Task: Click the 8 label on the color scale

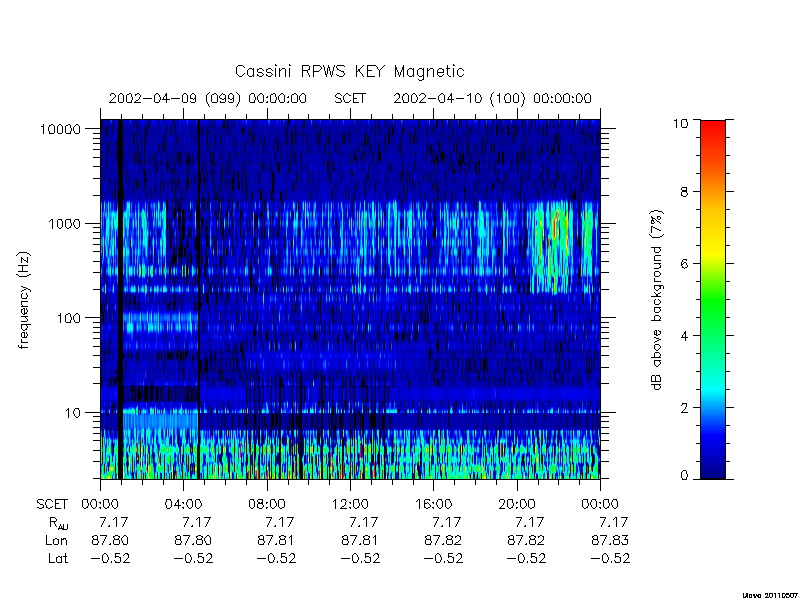Action: 684,192
